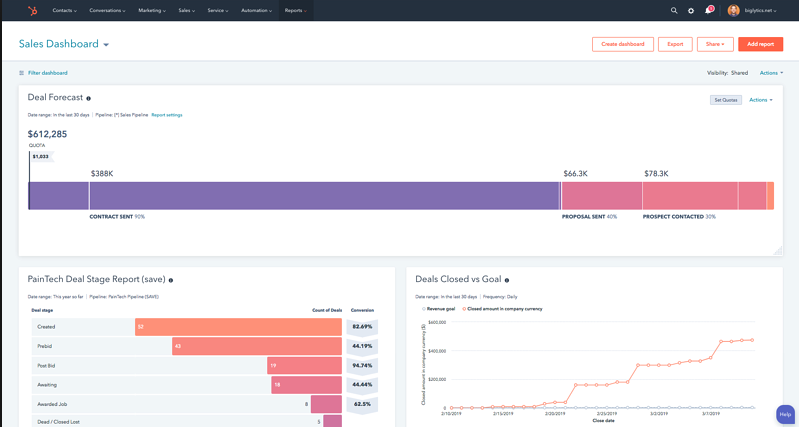
Task: Click the user avatar picture
Action: pyautogui.click(x=733, y=10)
